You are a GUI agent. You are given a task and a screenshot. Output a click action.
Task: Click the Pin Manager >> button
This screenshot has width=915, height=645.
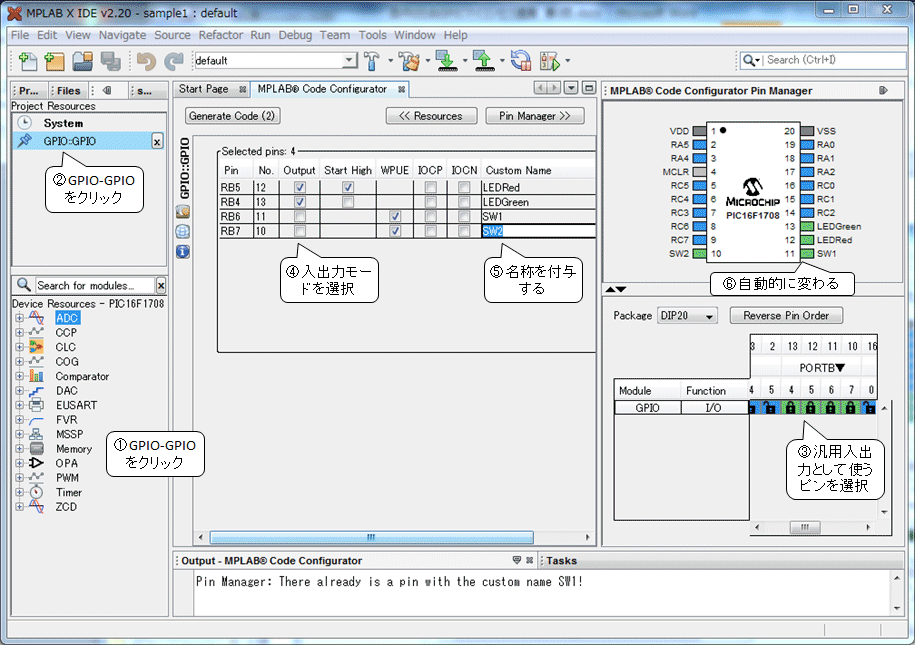535,116
